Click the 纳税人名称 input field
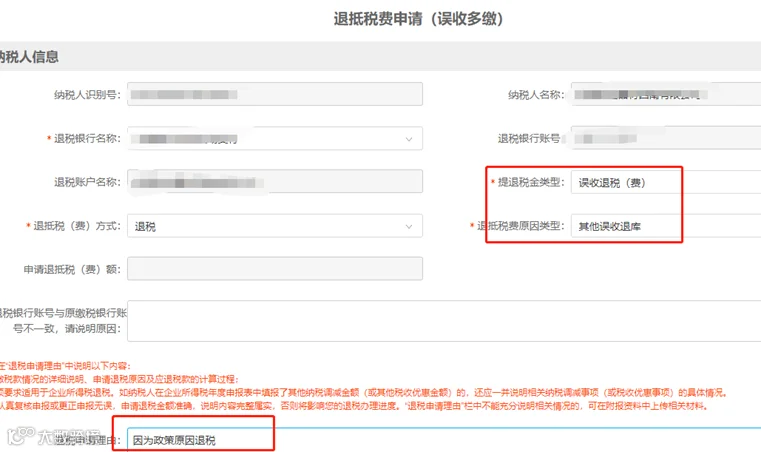This screenshot has width=761, height=452. (666, 94)
